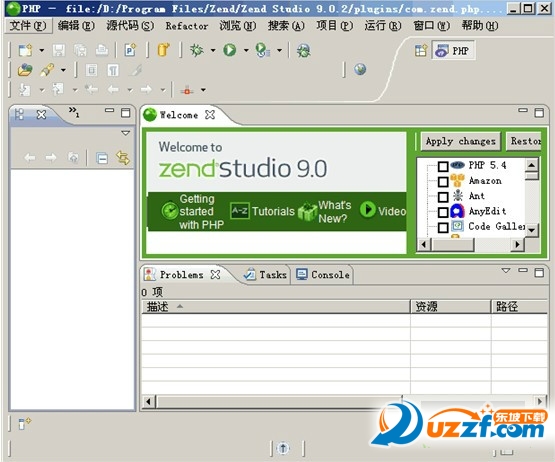Image resolution: width=555 pixels, height=462 pixels.
Task: Show hidden views chevron in left panel
Action: point(74,112)
